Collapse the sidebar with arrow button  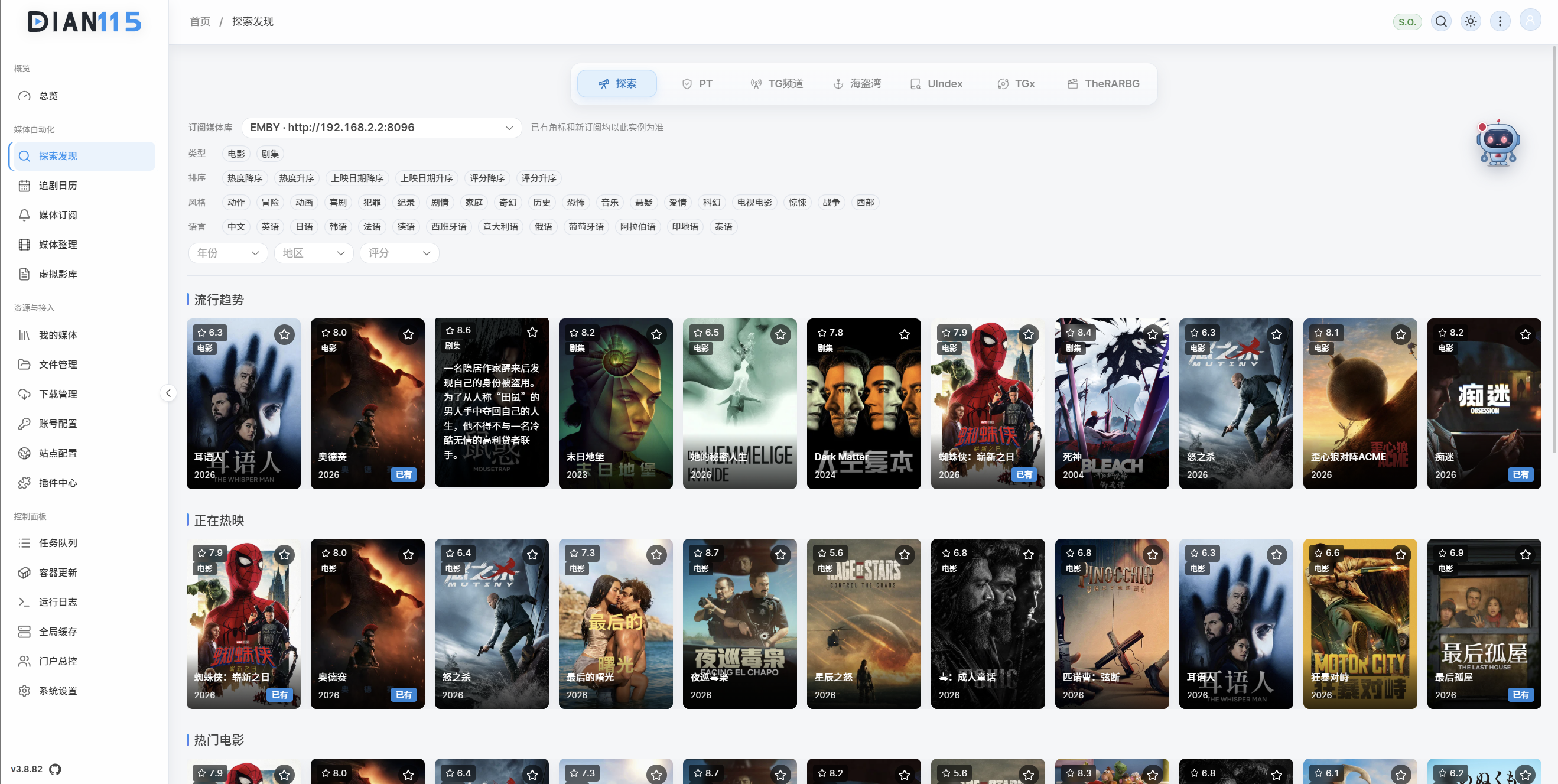tap(168, 393)
